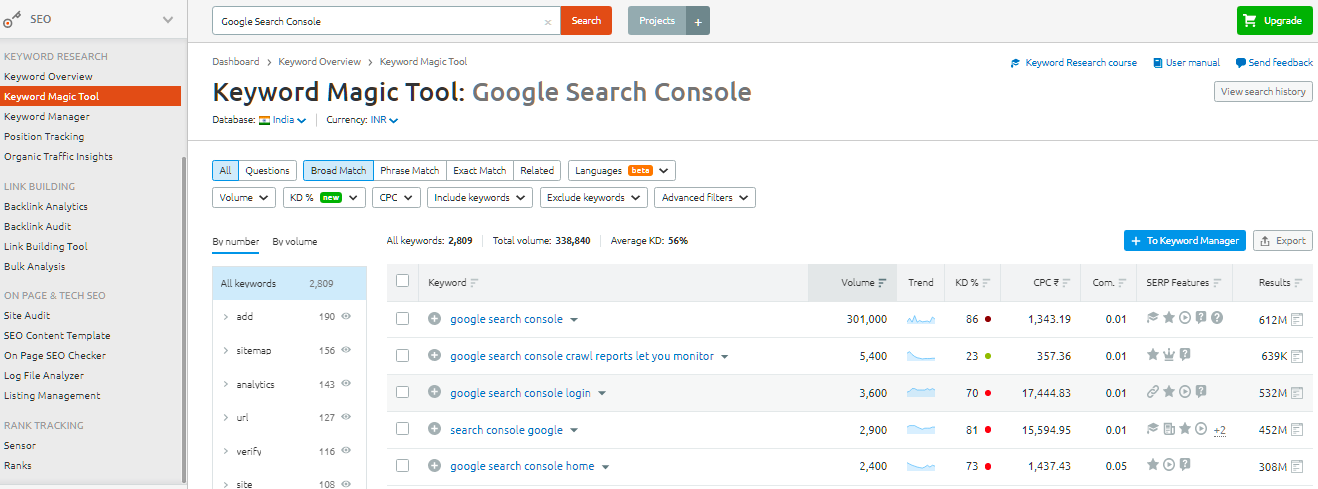The image size is (1318, 489).
Task: Add 'search console google' via plus icon
Action: [434, 430]
